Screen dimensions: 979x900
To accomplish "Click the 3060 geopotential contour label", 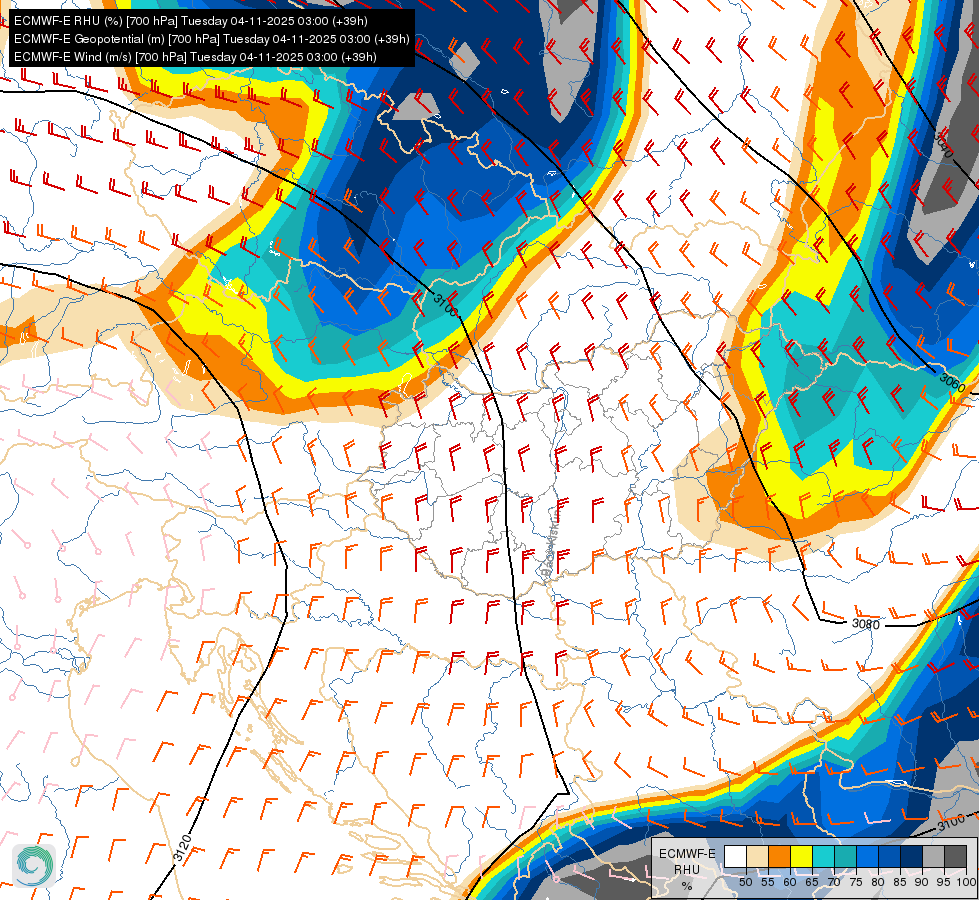I will (952, 382).
